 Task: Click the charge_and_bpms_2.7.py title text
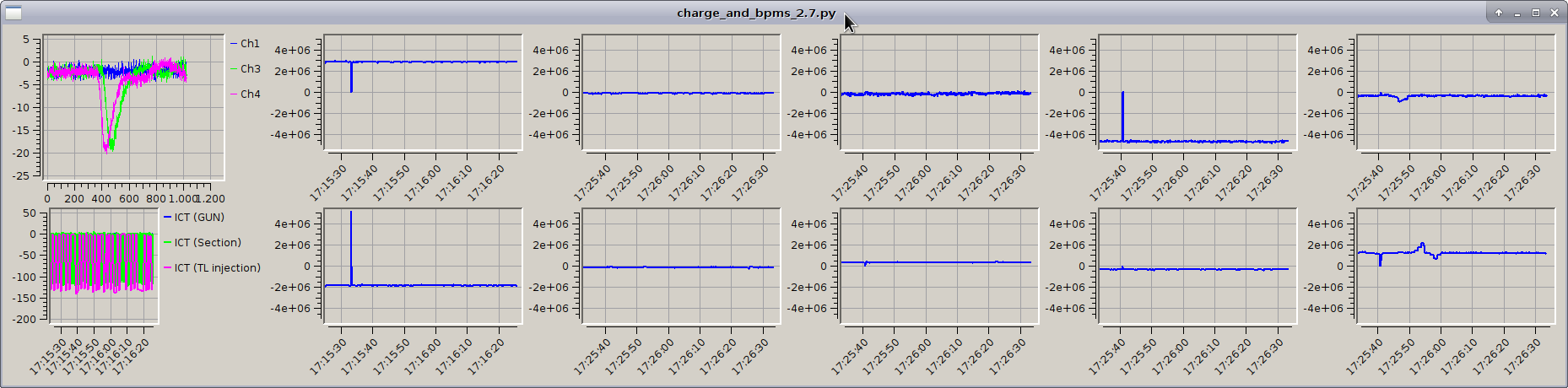pyautogui.click(x=756, y=13)
